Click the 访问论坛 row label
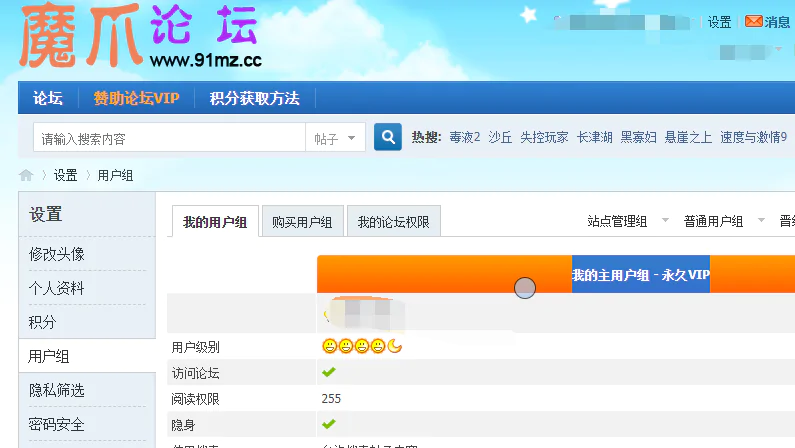Screen dimensions: 795x448 click(195, 373)
